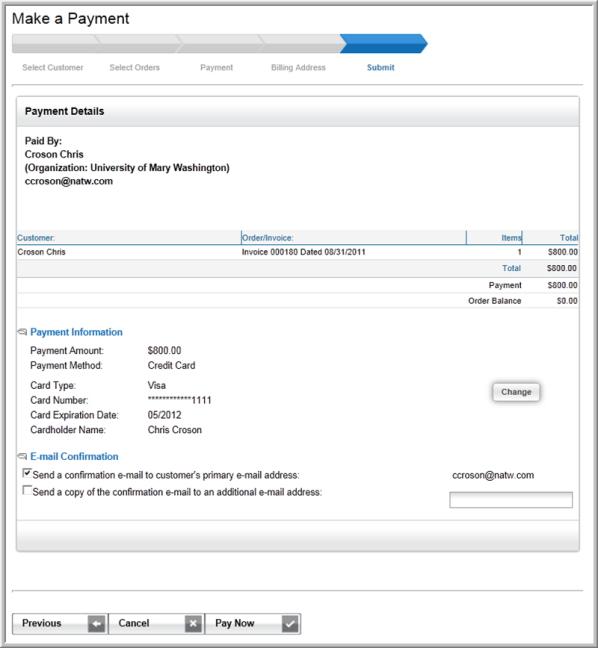Go to the Select Customer step
This screenshot has height=648, width=598.
coord(53,67)
